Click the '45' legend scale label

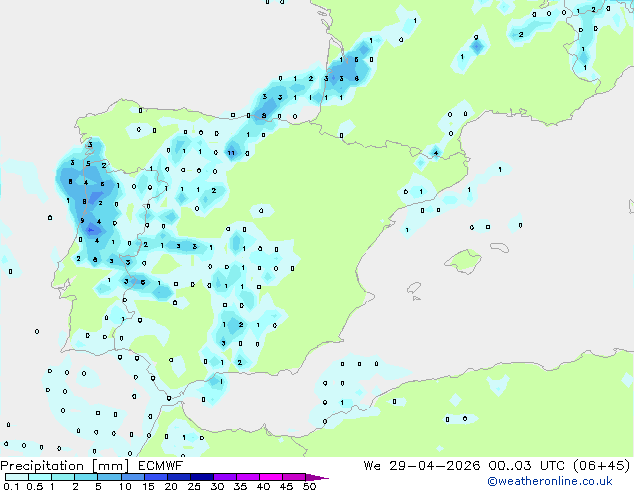pos(286,486)
